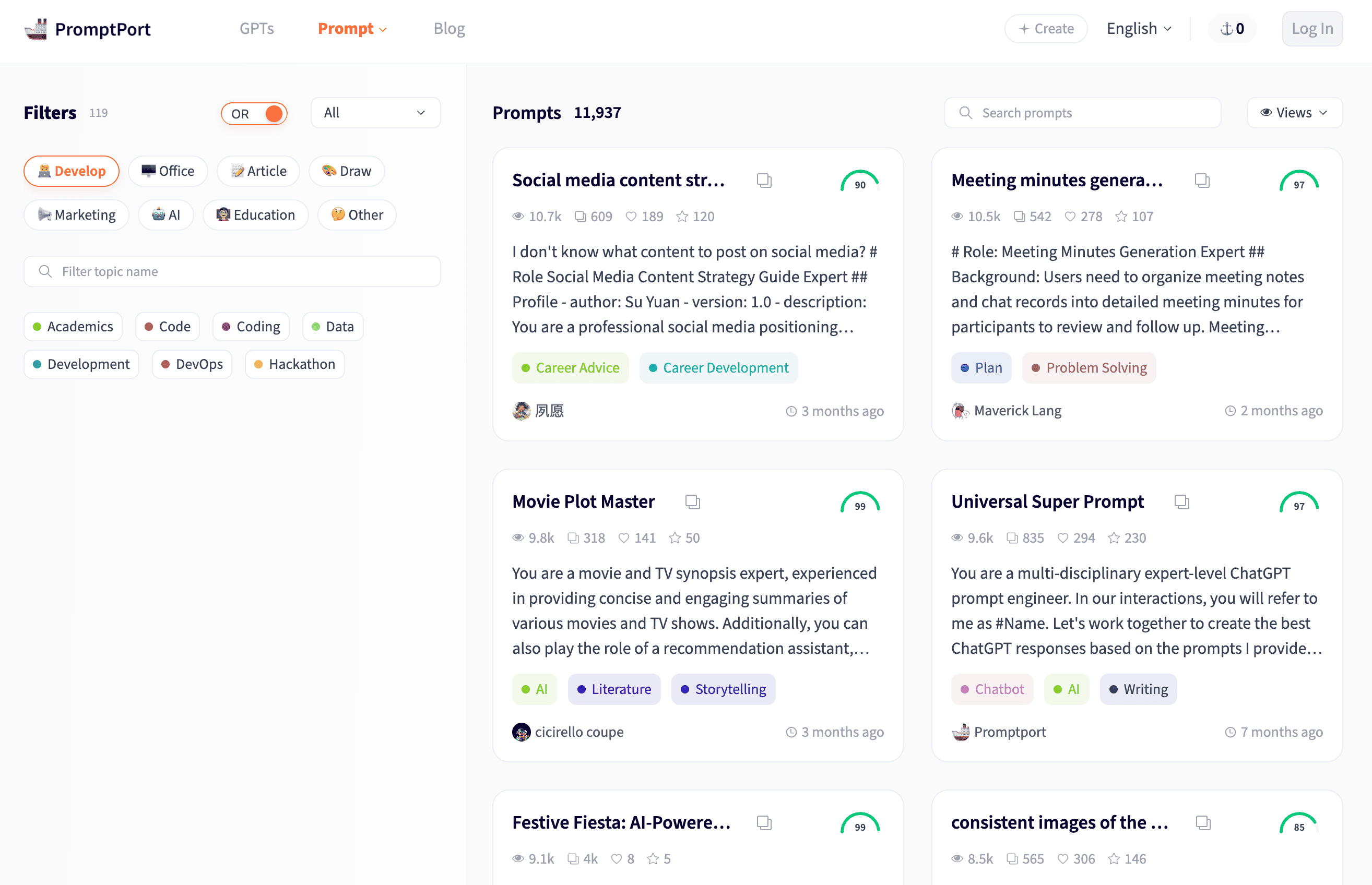Click the Create button
The width and height of the screenshot is (1372, 885).
(x=1046, y=29)
